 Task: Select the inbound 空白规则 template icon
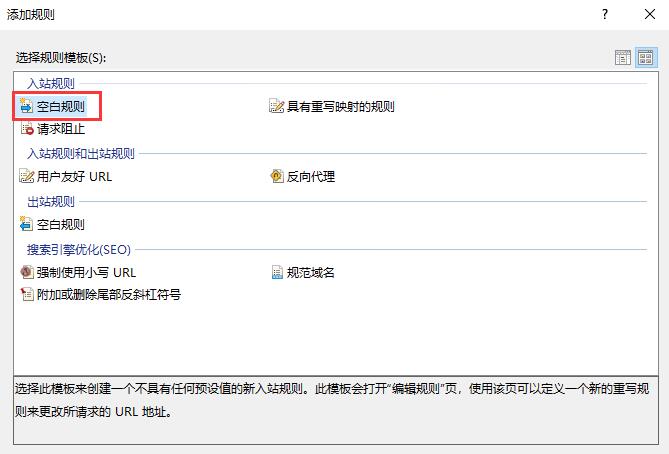(x=26, y=105)
